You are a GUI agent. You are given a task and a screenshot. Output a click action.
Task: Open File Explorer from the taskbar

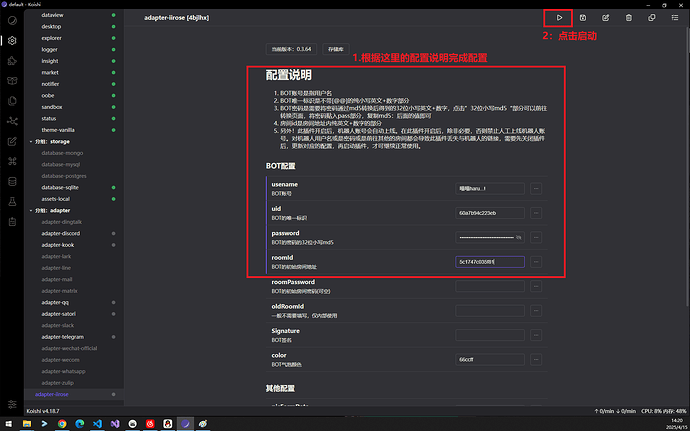tap(27, 424)
